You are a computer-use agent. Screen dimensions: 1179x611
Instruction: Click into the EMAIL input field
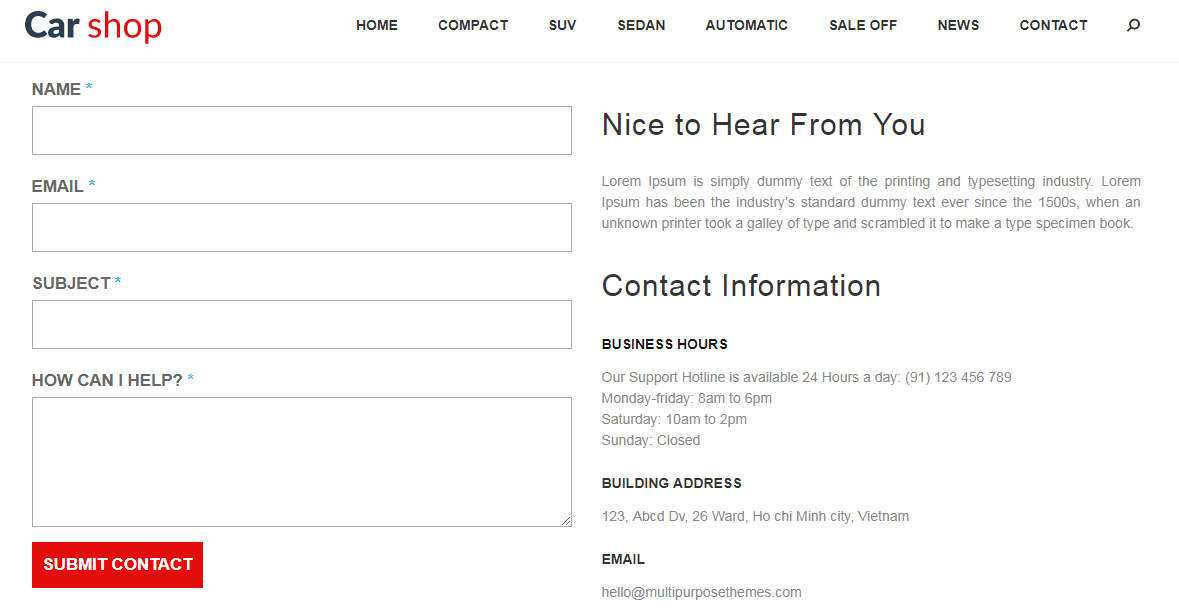(302, 228)
